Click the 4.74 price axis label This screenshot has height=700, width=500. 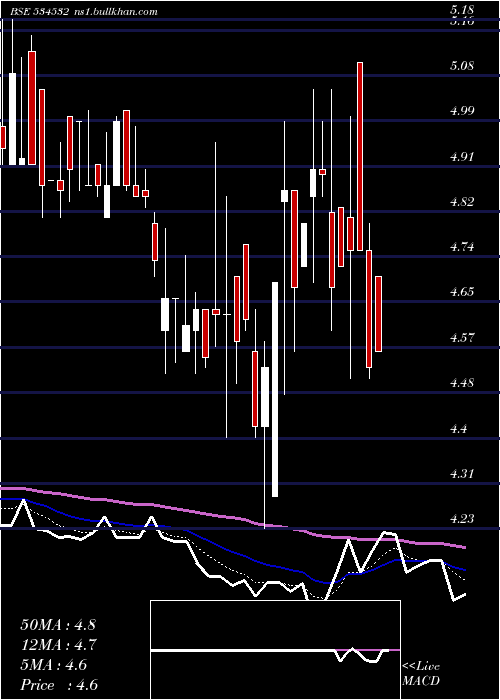click(462, 247)
